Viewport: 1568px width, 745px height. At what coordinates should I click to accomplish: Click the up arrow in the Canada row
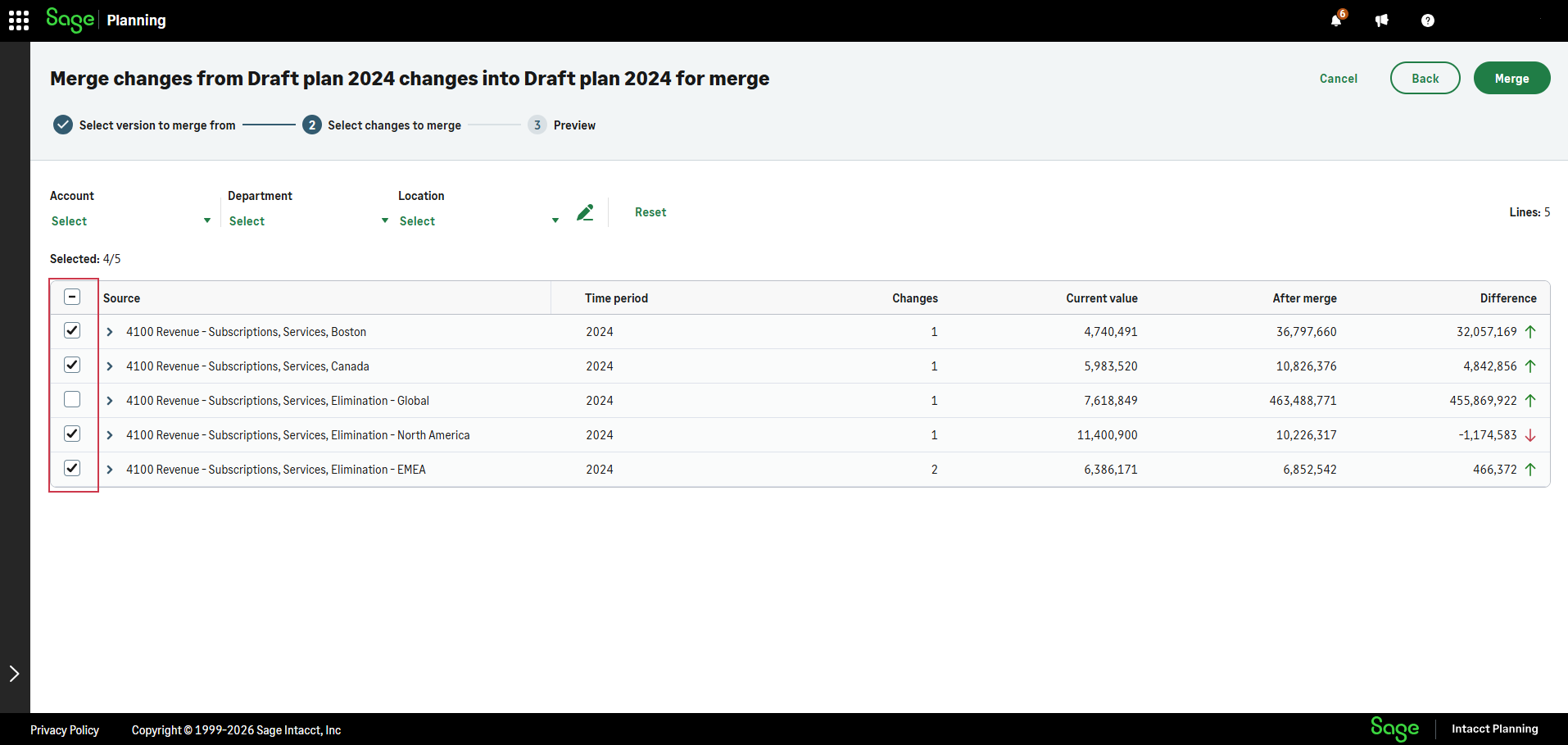click(x=1530, y=366)
